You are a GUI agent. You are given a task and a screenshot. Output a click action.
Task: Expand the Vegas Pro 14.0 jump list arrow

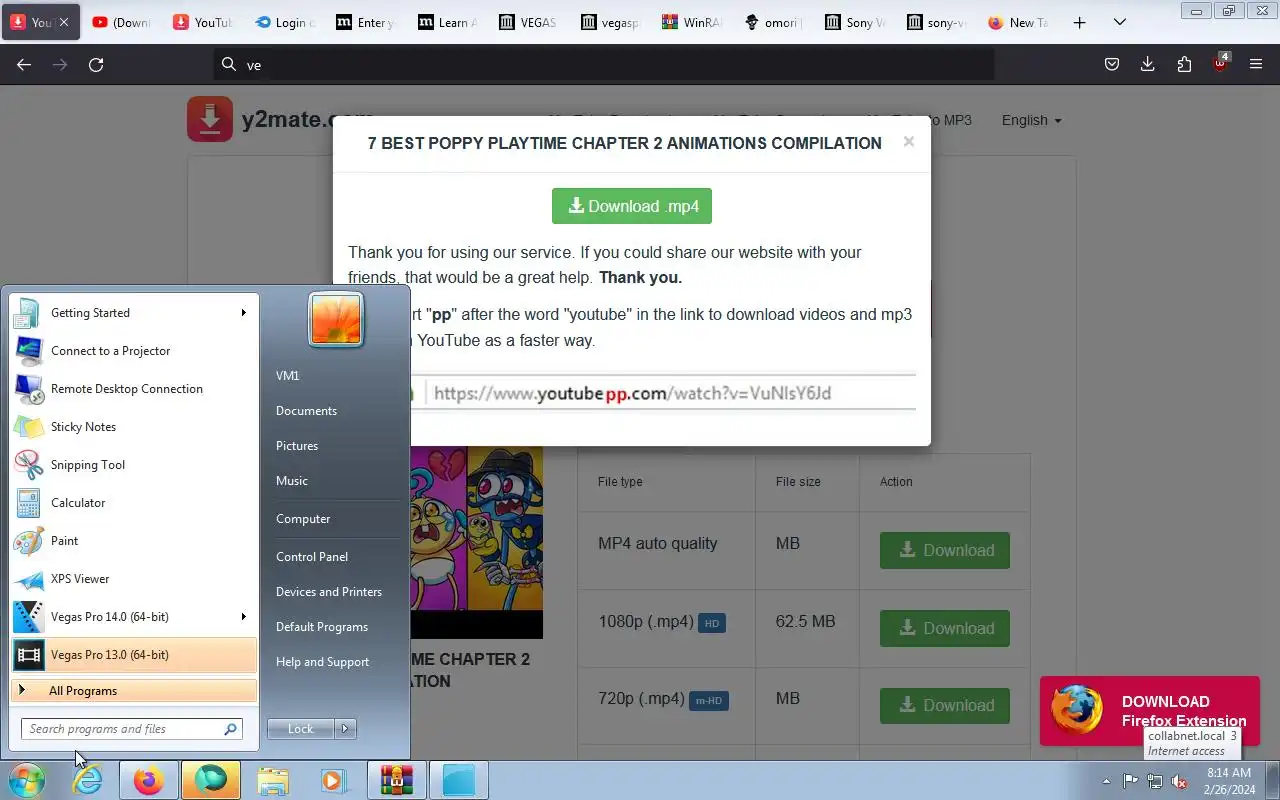[x=243, y=617]
